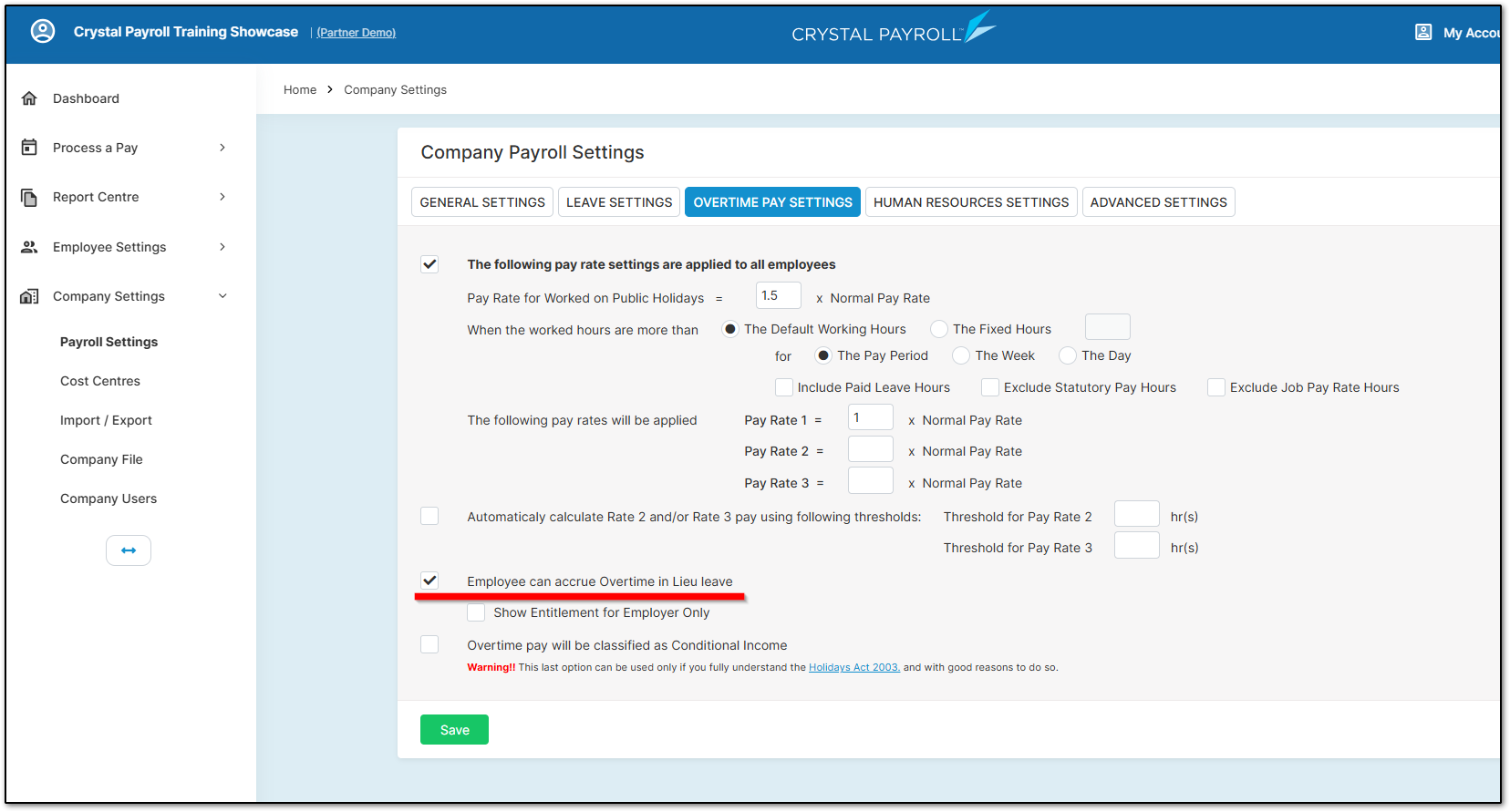Uncheck pay rate settings applied to all employees
Image resolution: width=1510 pixels, height=812 pixels.
[429, 264]
